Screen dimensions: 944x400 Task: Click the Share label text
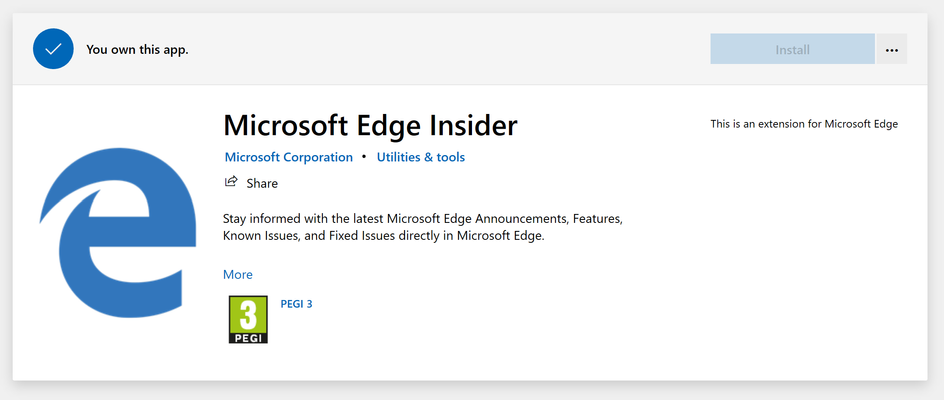pos(262,183)
